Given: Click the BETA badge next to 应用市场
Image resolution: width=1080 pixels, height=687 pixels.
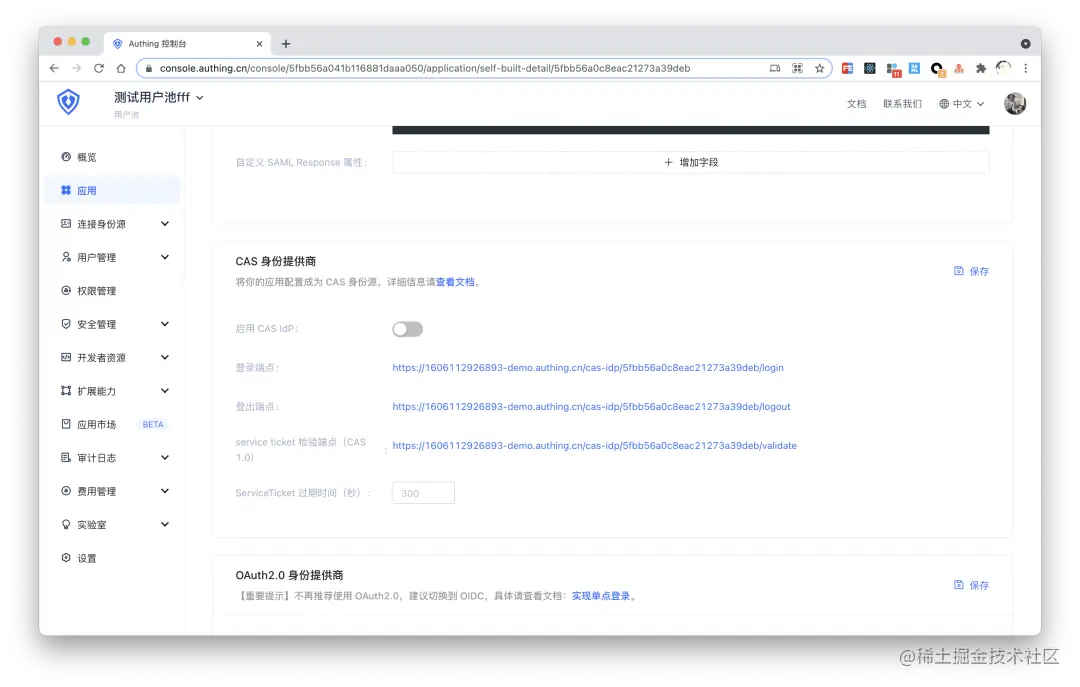Looking at the screenshot, I should click(153, 424).
